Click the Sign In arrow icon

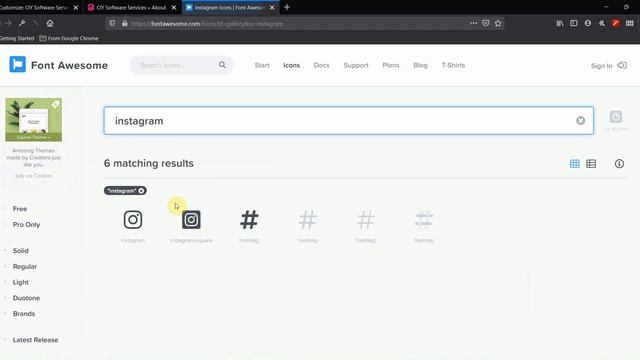coord(622,65)
